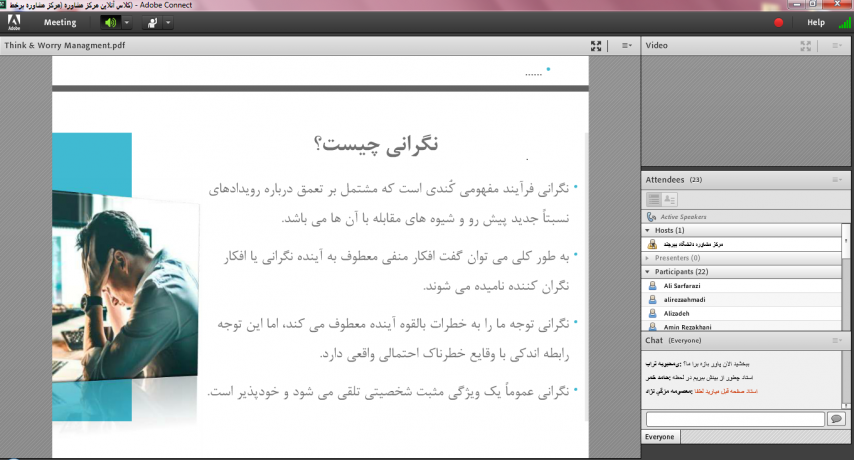854x460 pixels.
Task: Open the Share pod options menu
Action: coord(626,46)
